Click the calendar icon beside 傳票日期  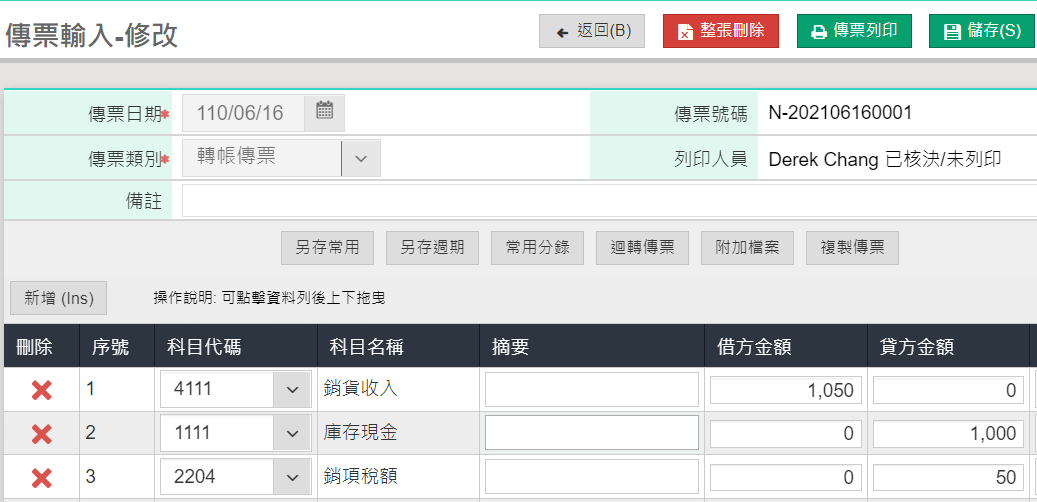pyautogui.click(x=324, y=112)
